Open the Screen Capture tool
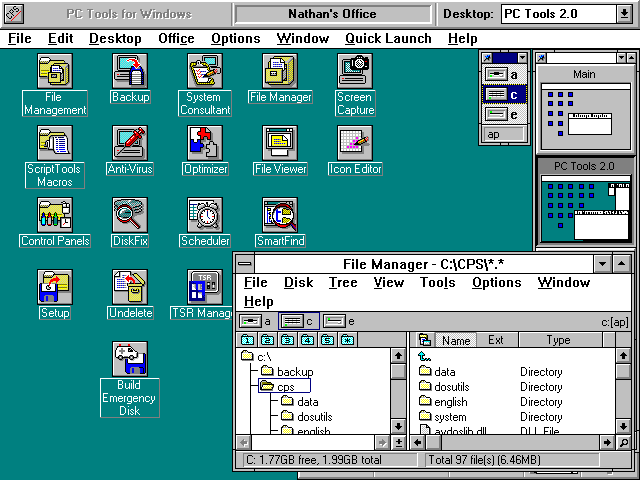Viewport: 640px width, 480px height. (355, 71)
